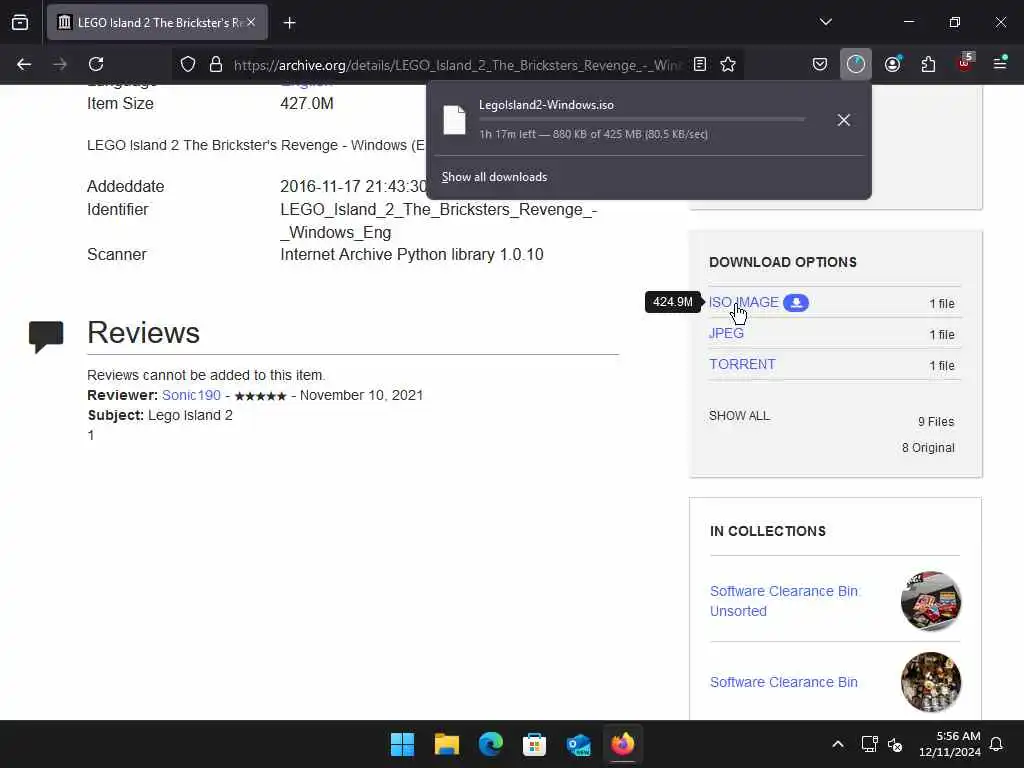Open network status tray icon
The width and height of the screenshot is (1024, 768).
869,744
